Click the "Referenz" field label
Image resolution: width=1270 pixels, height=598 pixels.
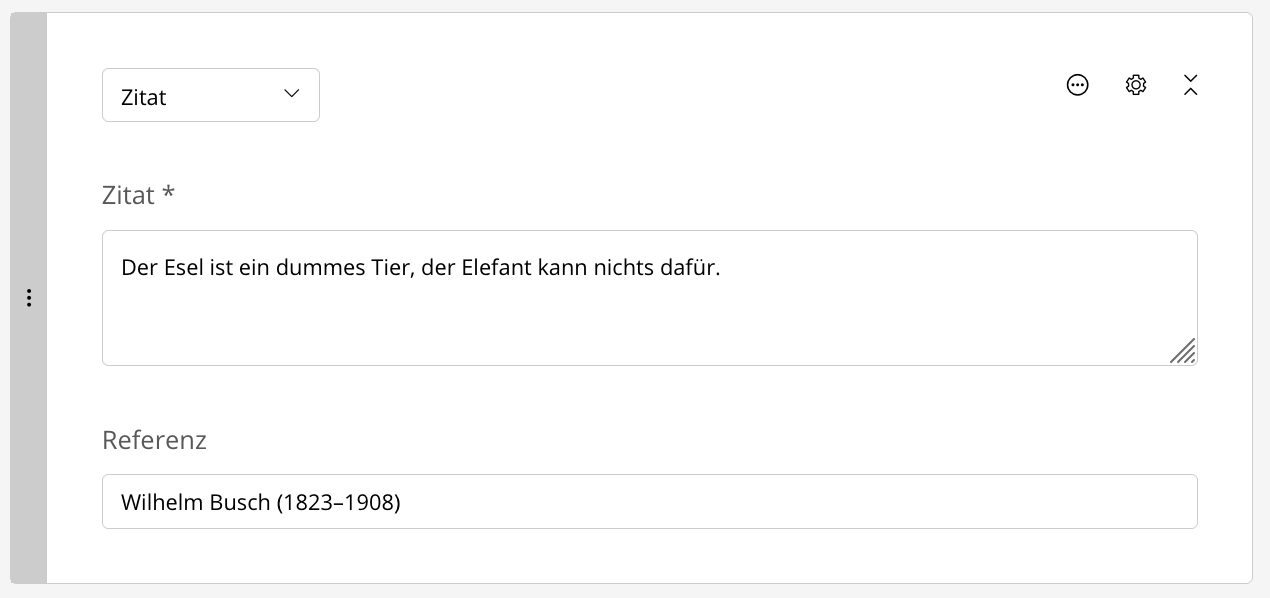(154, 440)
